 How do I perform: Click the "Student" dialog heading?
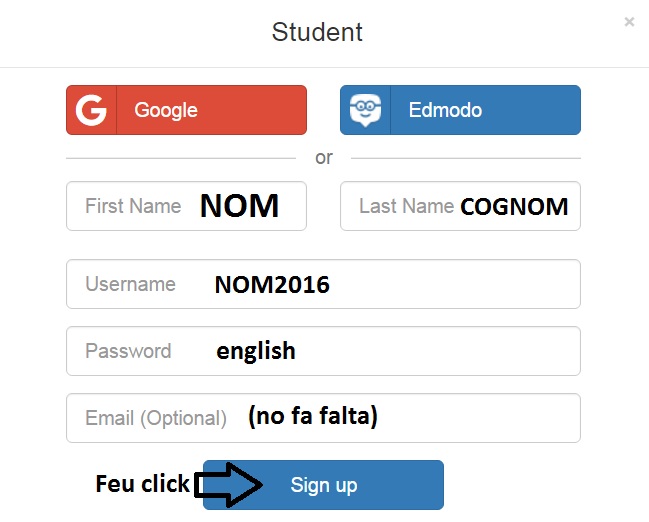pyautogui.click(x=317, y=32)
